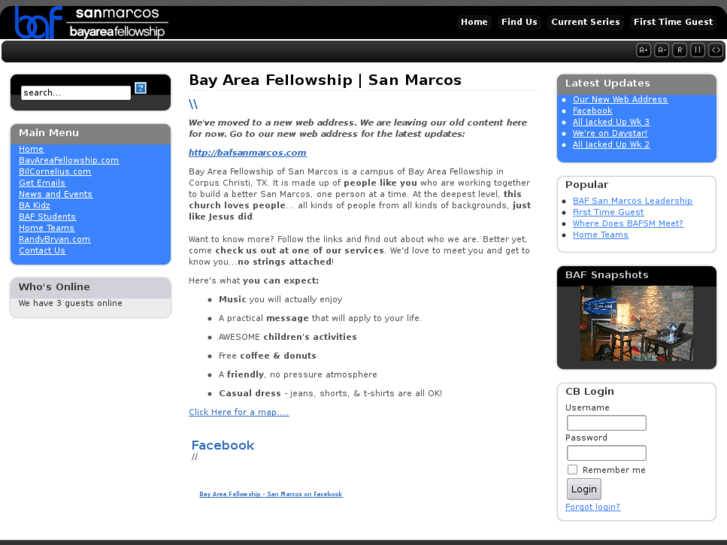Open BilCornelius.com menu link

(55, 172)
